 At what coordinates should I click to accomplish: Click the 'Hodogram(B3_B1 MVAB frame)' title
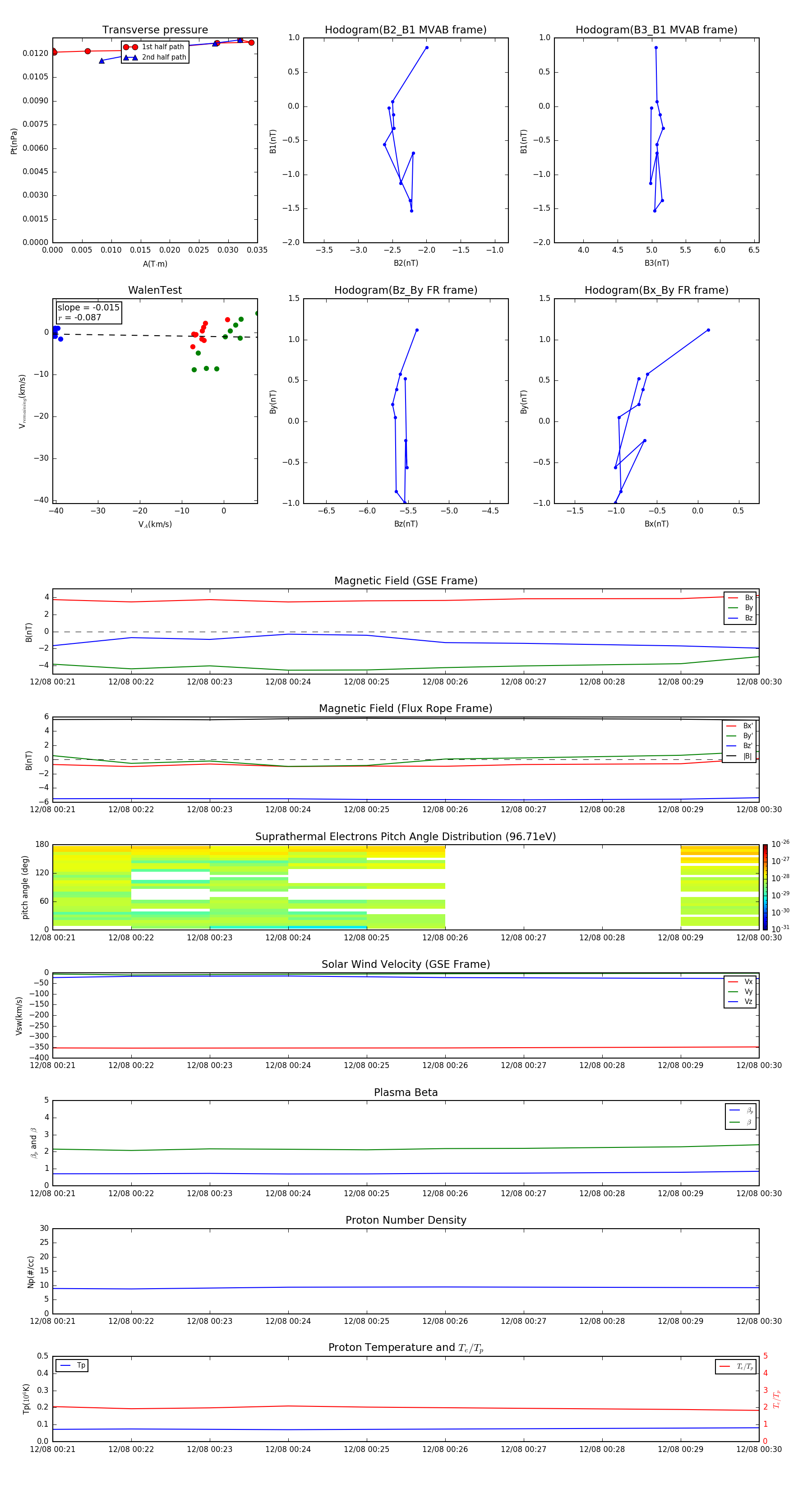tap(656, 30)
